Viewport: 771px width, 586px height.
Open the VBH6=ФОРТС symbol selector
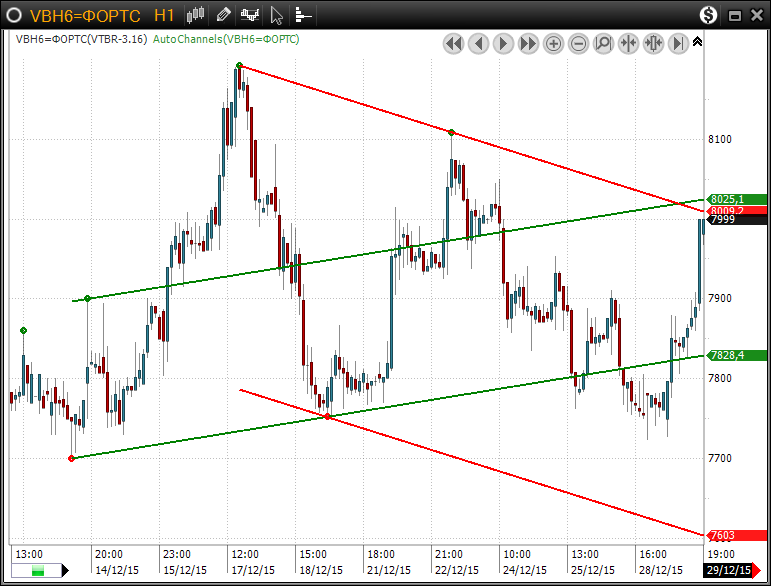coord(85,16)
